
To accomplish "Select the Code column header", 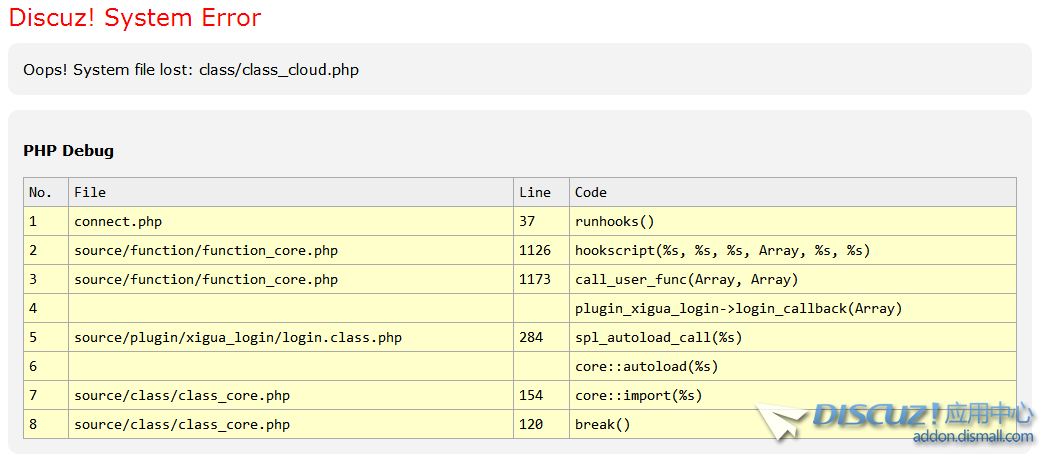I will click(591, 192).
